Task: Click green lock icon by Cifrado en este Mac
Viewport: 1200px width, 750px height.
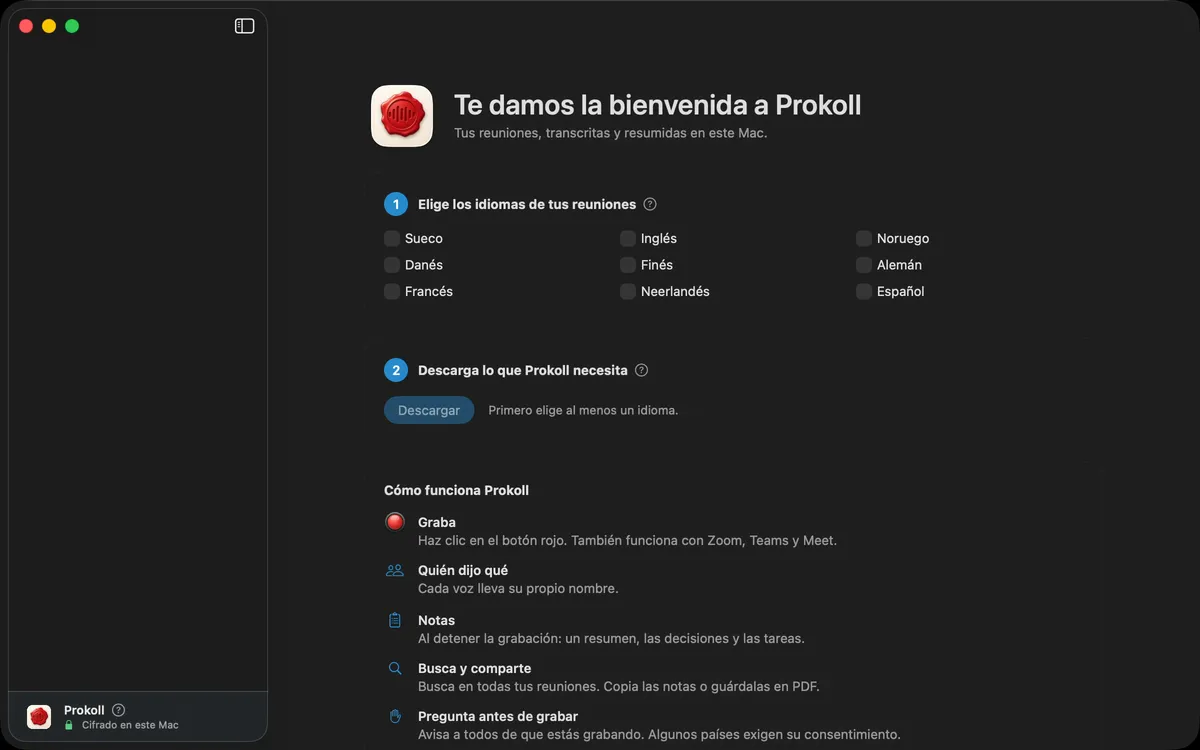Action: [69, 725]
